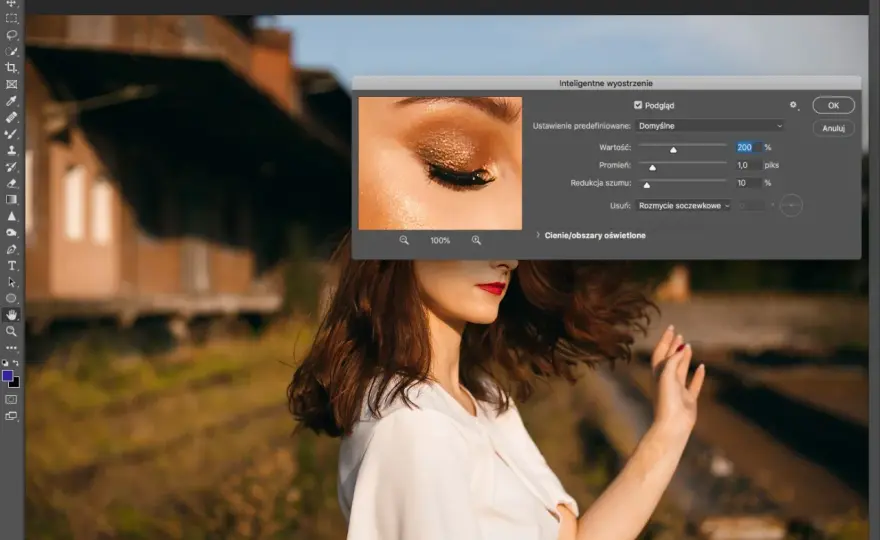Zoom out on the sharpen preview
This screenshot has width=880, height=540.
click(x=404, y=240)
